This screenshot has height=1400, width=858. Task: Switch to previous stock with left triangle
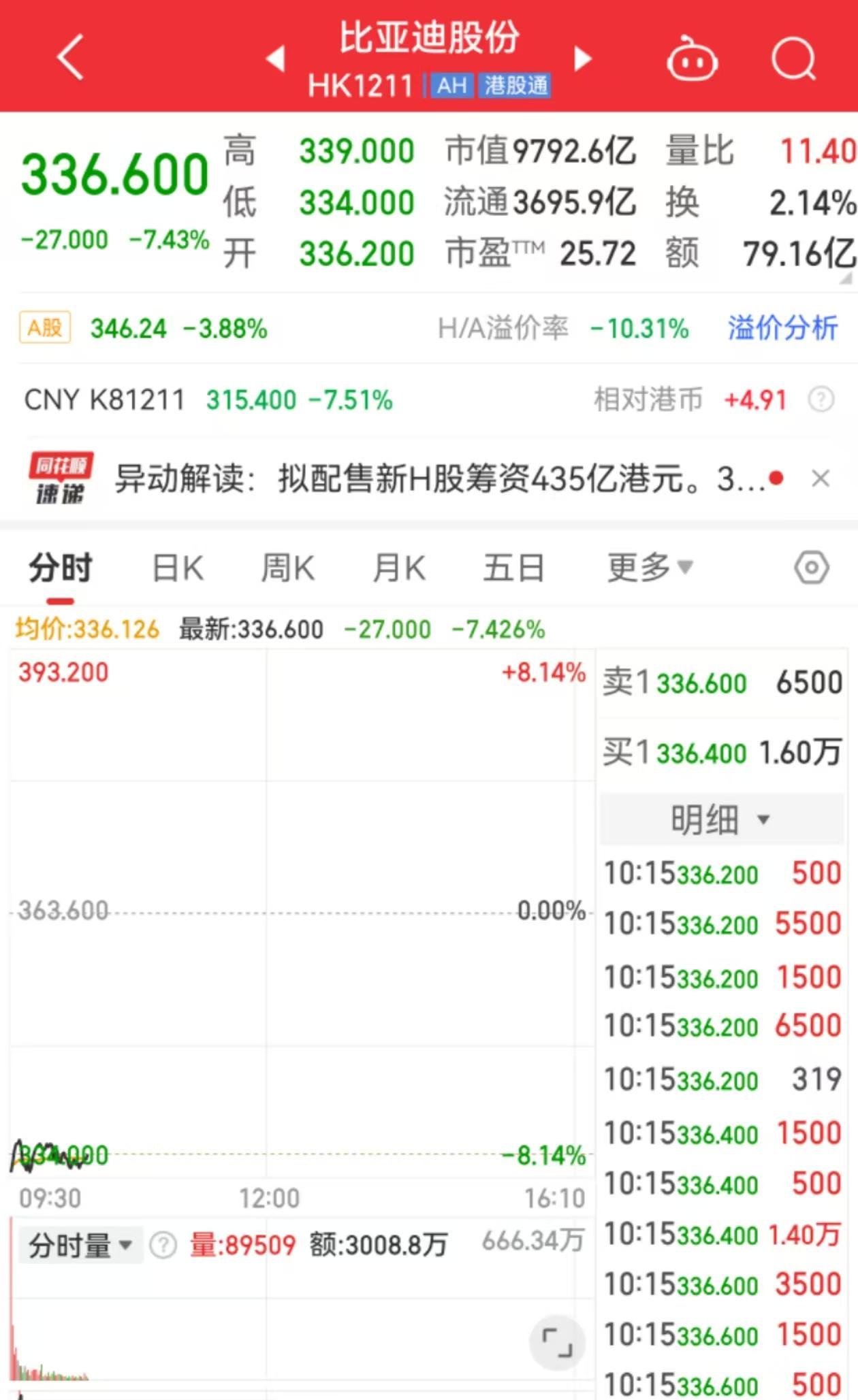[276, 59]
